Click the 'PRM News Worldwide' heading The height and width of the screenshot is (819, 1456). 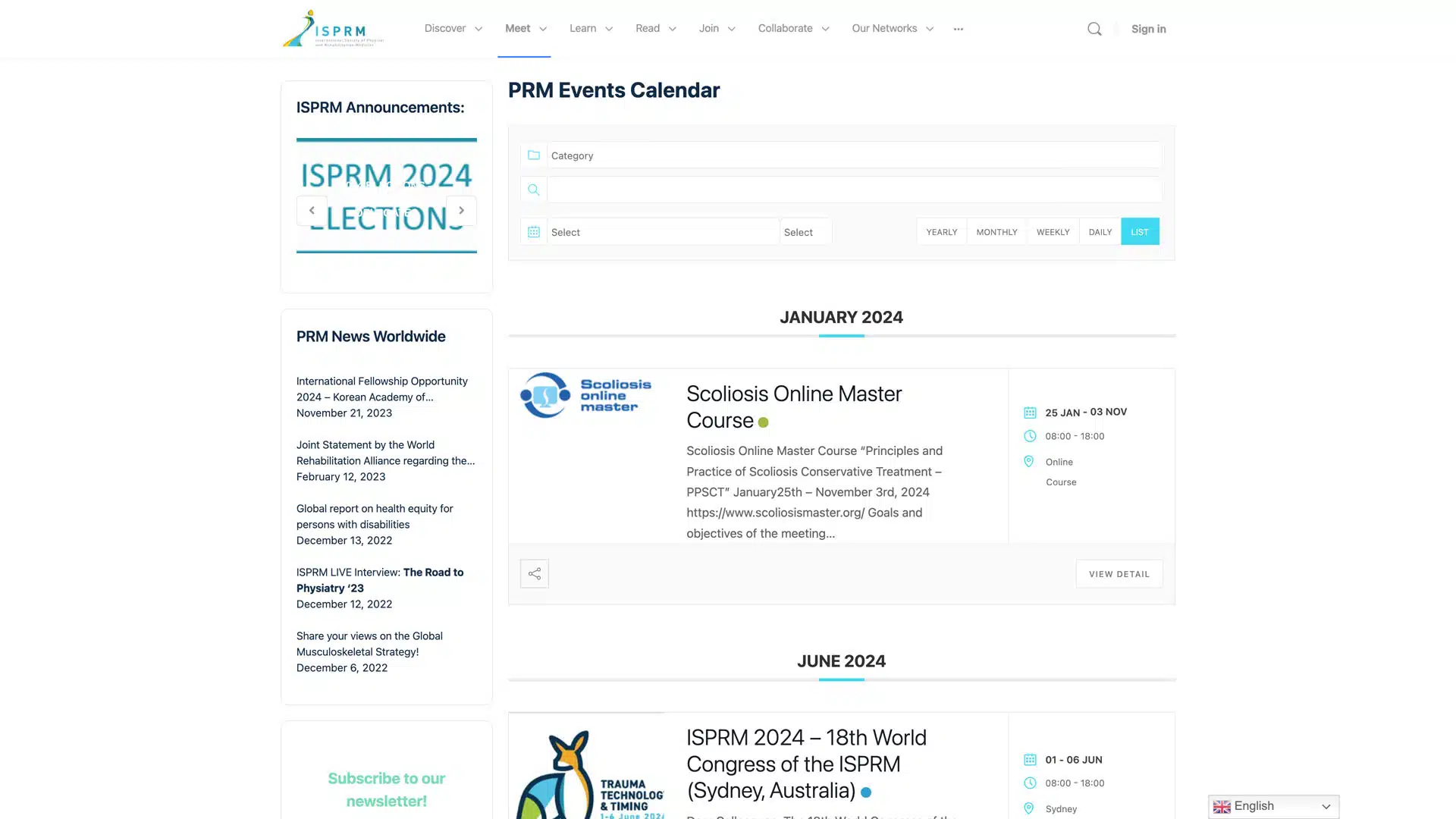coord(371,337)
